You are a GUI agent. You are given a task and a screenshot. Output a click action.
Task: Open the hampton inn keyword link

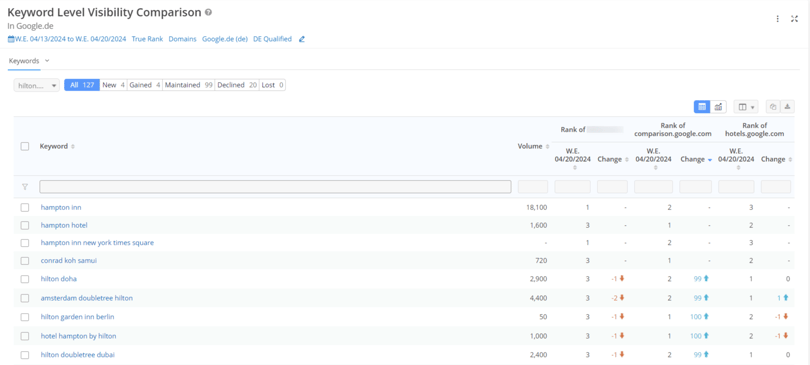click(x=61, y=208)
